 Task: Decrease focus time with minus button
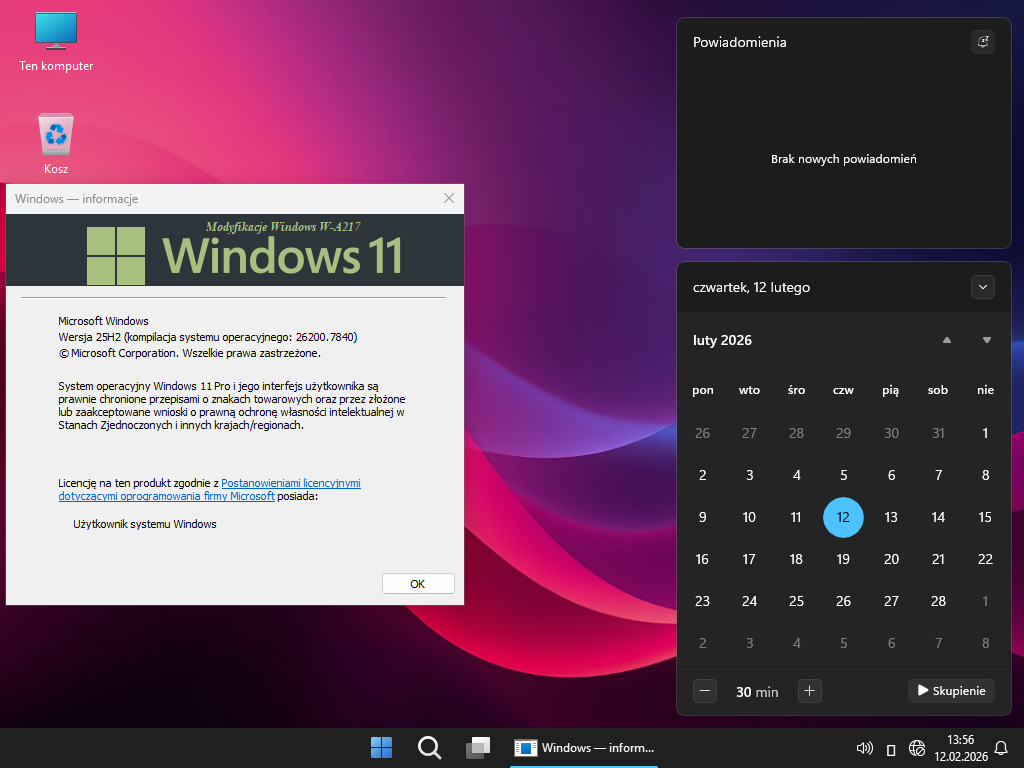pyautogui.click(x=705, y=691)
